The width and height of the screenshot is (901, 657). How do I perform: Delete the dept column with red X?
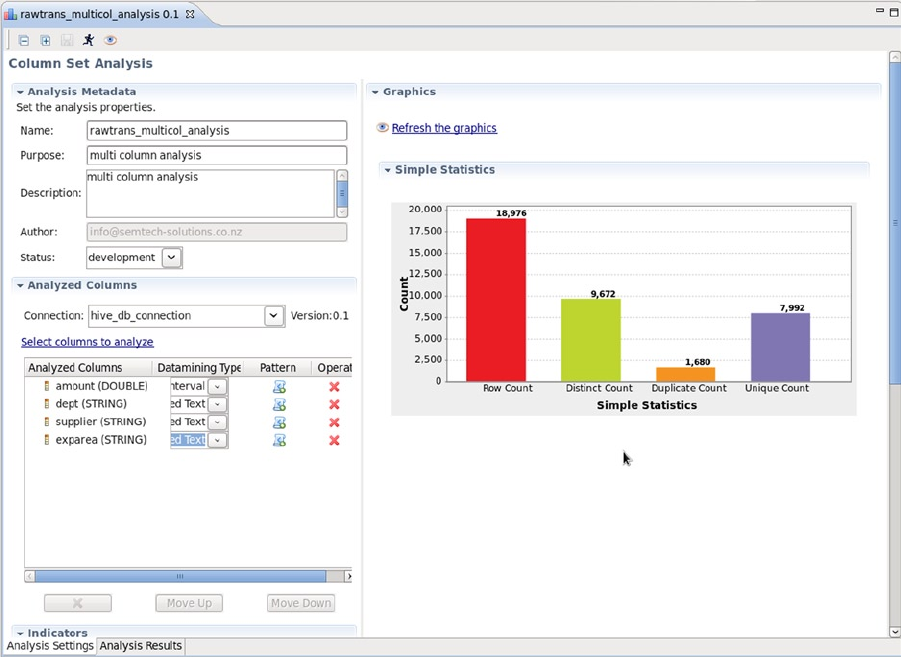tap(334, 405)
